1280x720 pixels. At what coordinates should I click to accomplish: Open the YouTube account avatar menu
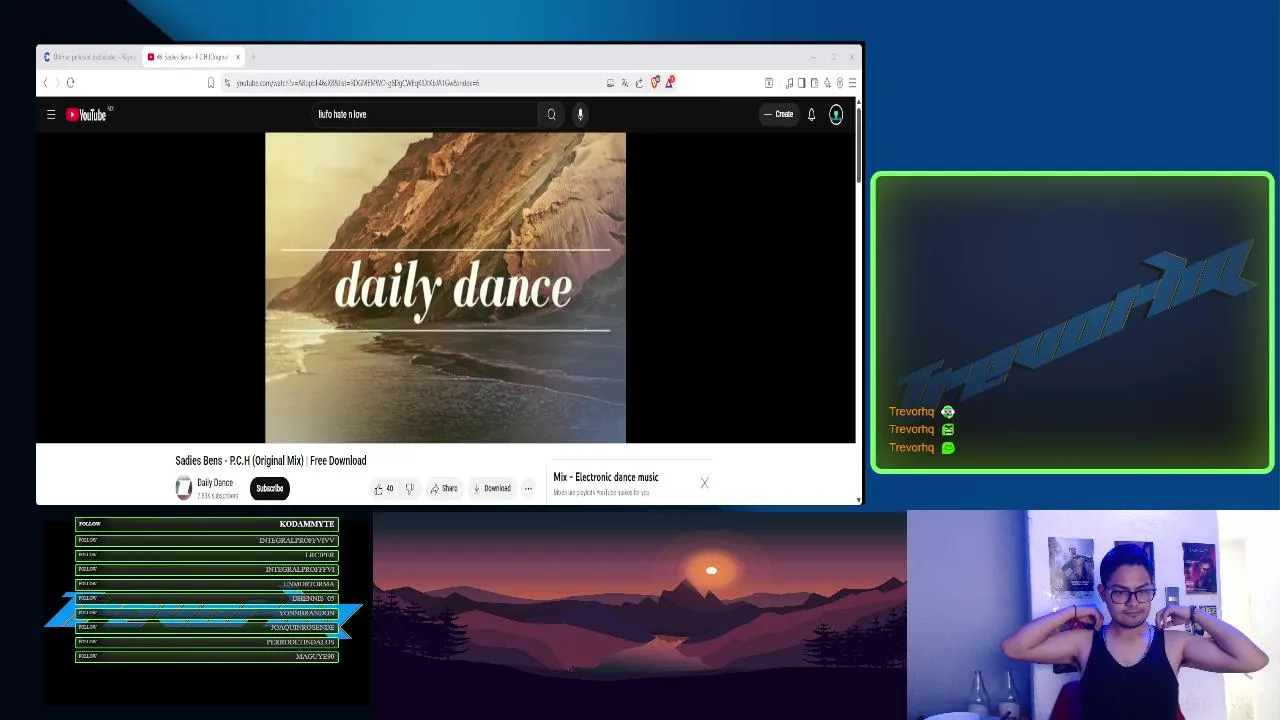click(836, 115)
